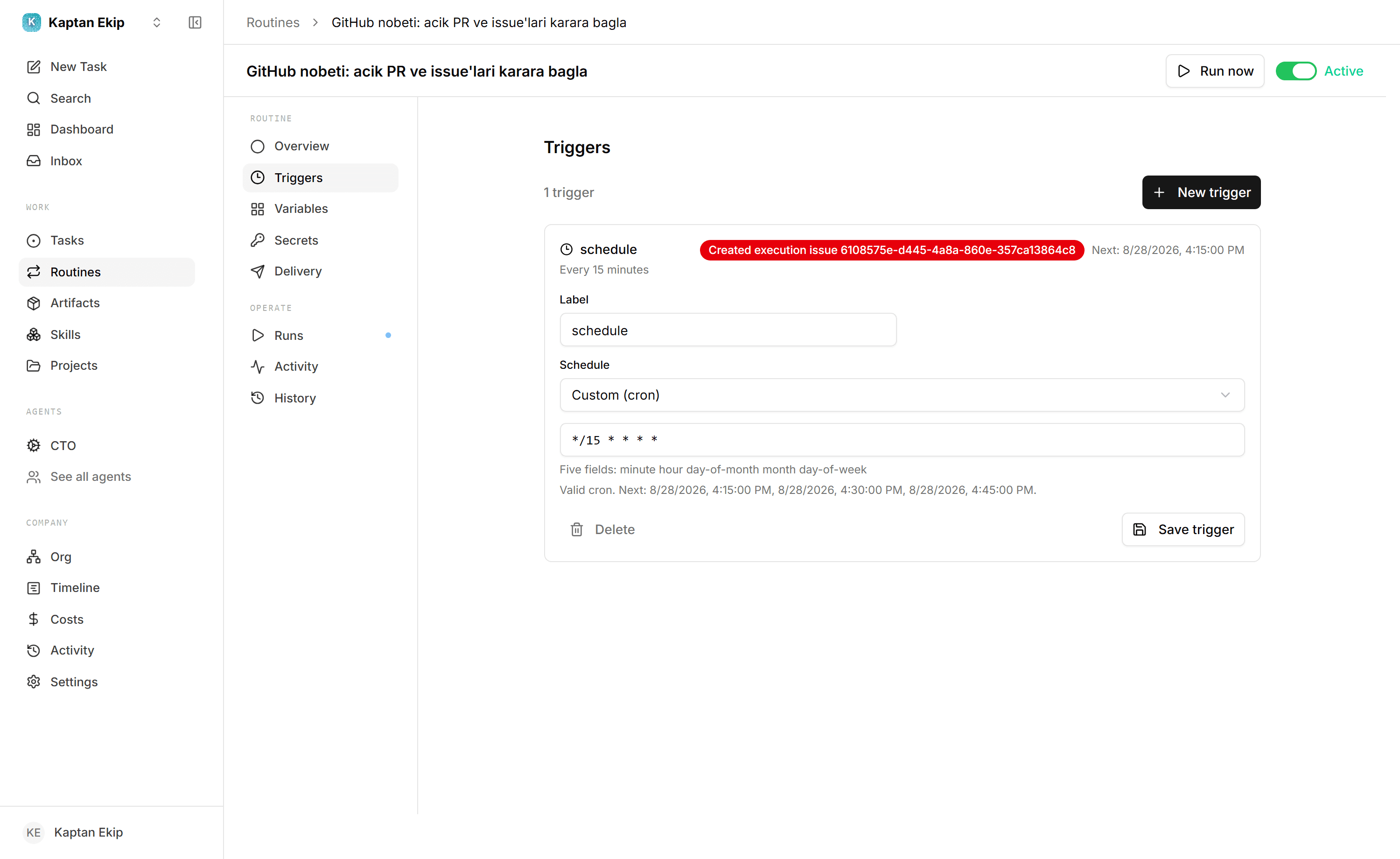Click the cron expression field

902,440
